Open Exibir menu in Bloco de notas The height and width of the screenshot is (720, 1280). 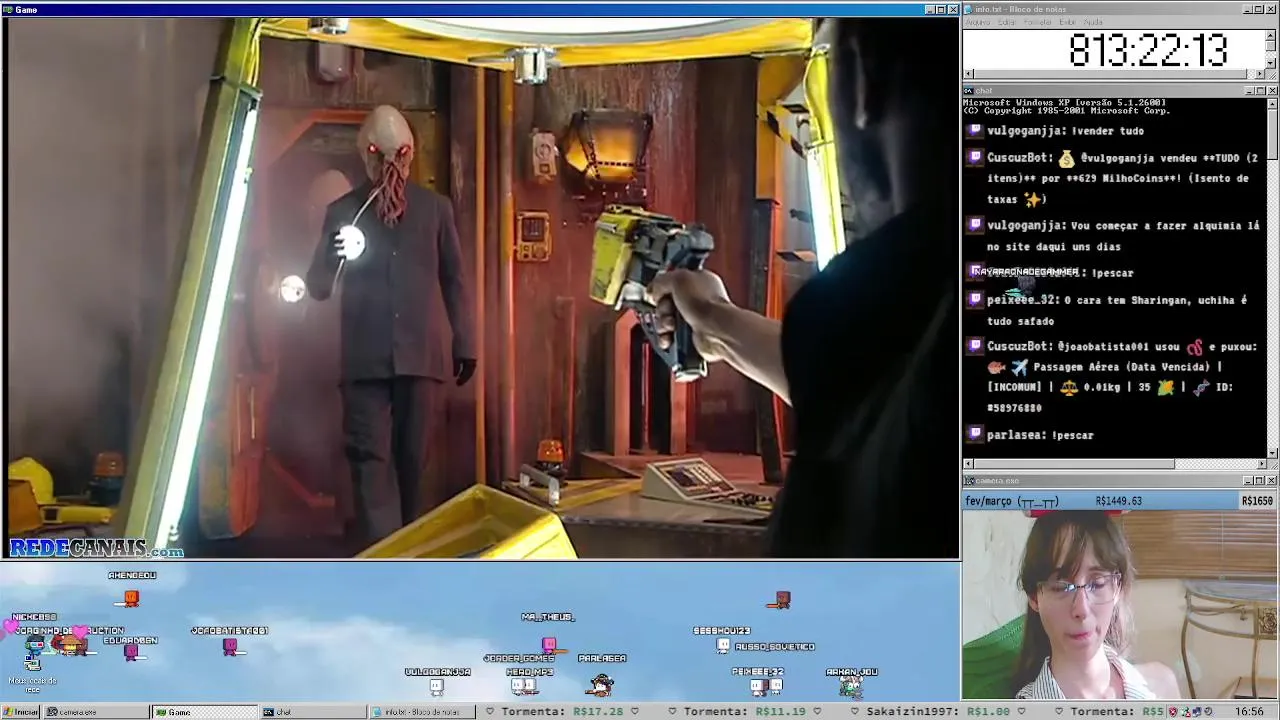click(x=1068, y=22)
